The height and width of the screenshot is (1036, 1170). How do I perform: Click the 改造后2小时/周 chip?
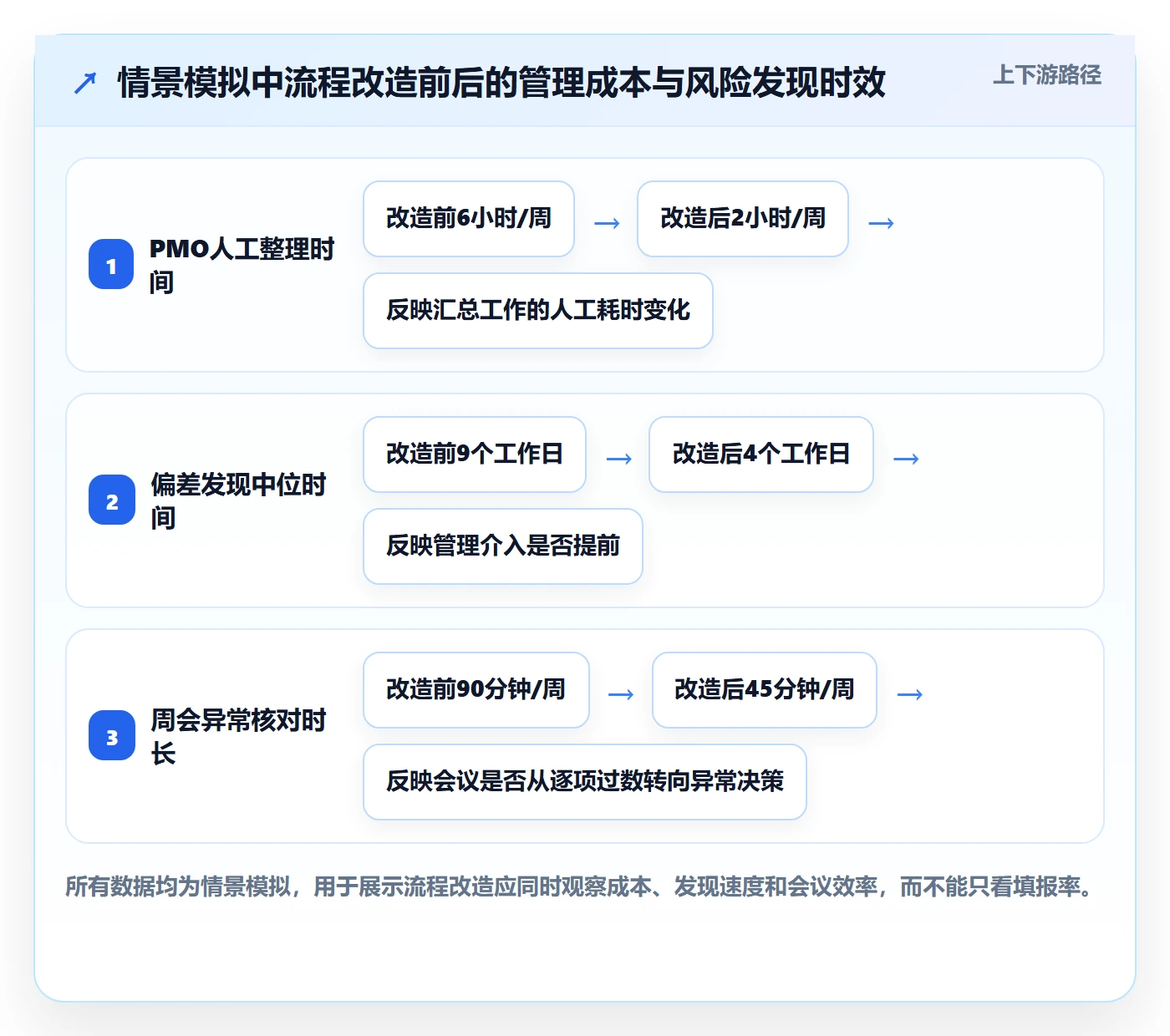point(743,219)
